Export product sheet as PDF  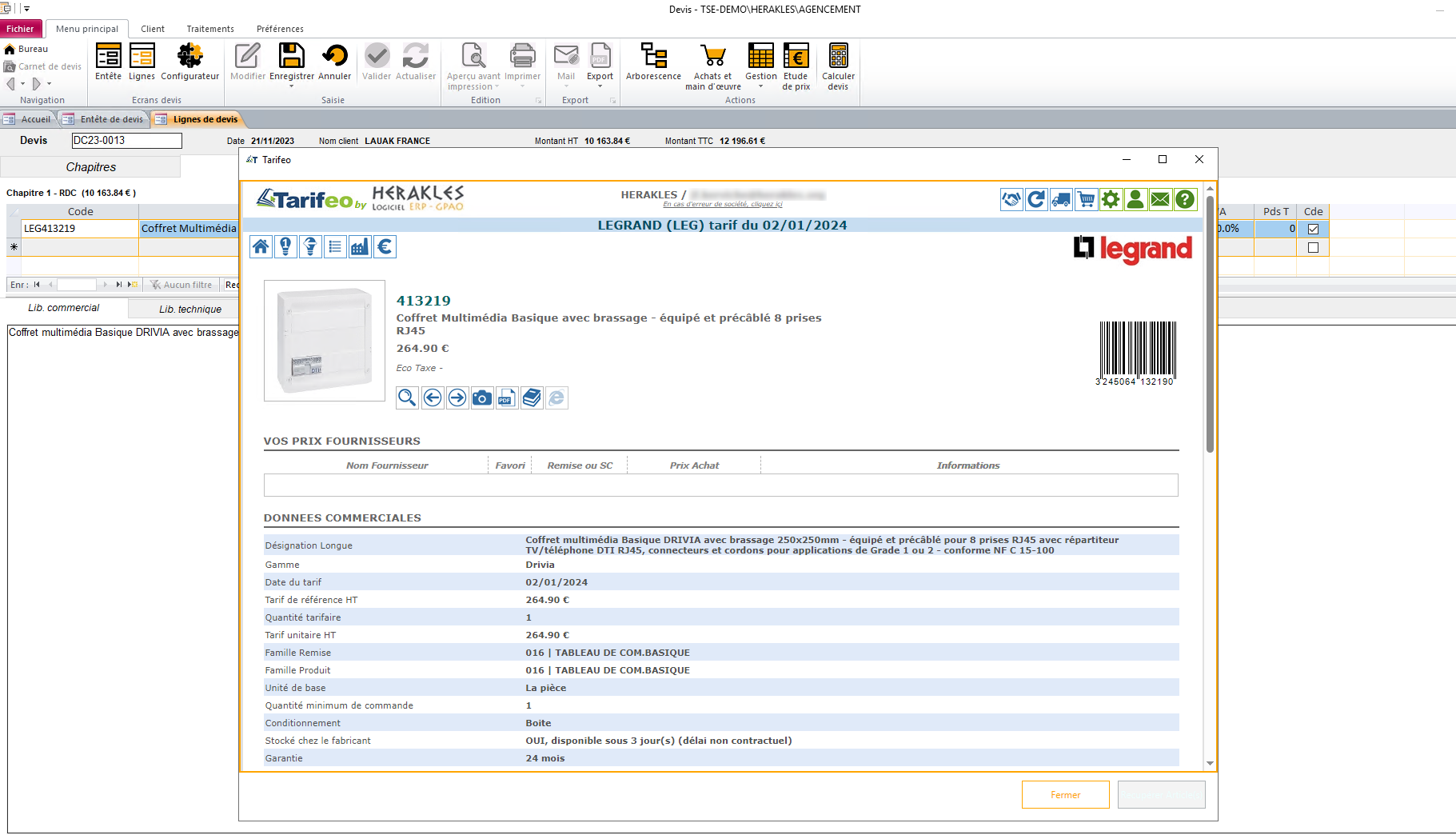click(x=507, y=398)
